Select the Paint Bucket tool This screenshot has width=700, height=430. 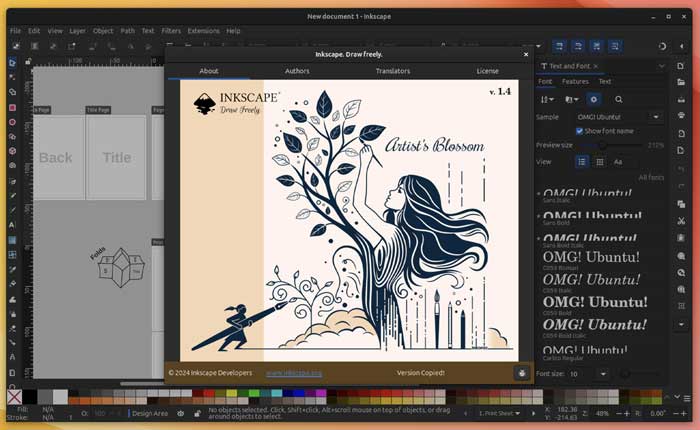12,284
